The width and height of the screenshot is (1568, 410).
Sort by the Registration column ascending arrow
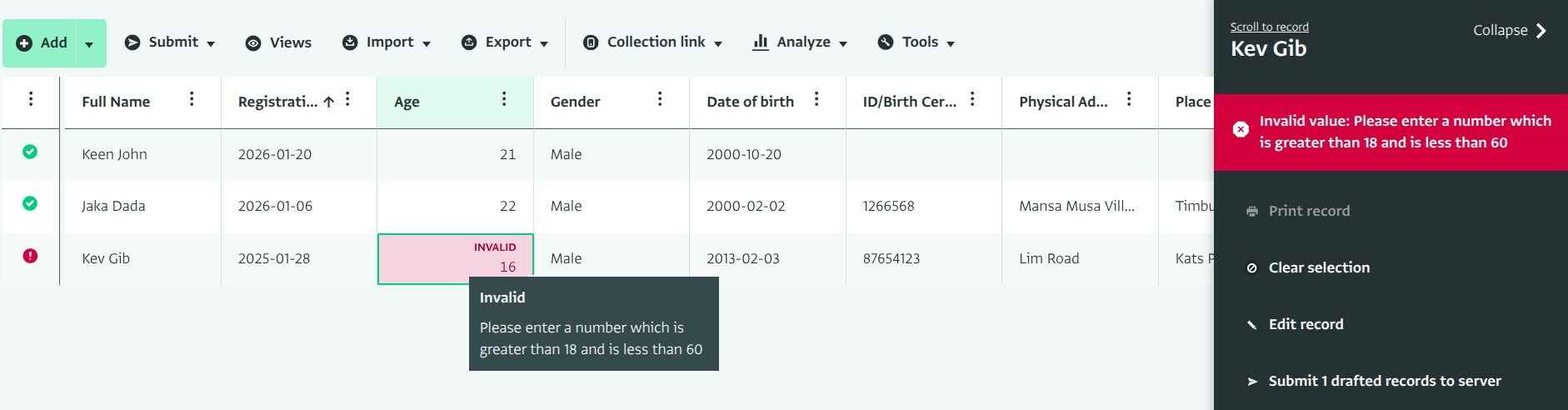coord(329,102)
